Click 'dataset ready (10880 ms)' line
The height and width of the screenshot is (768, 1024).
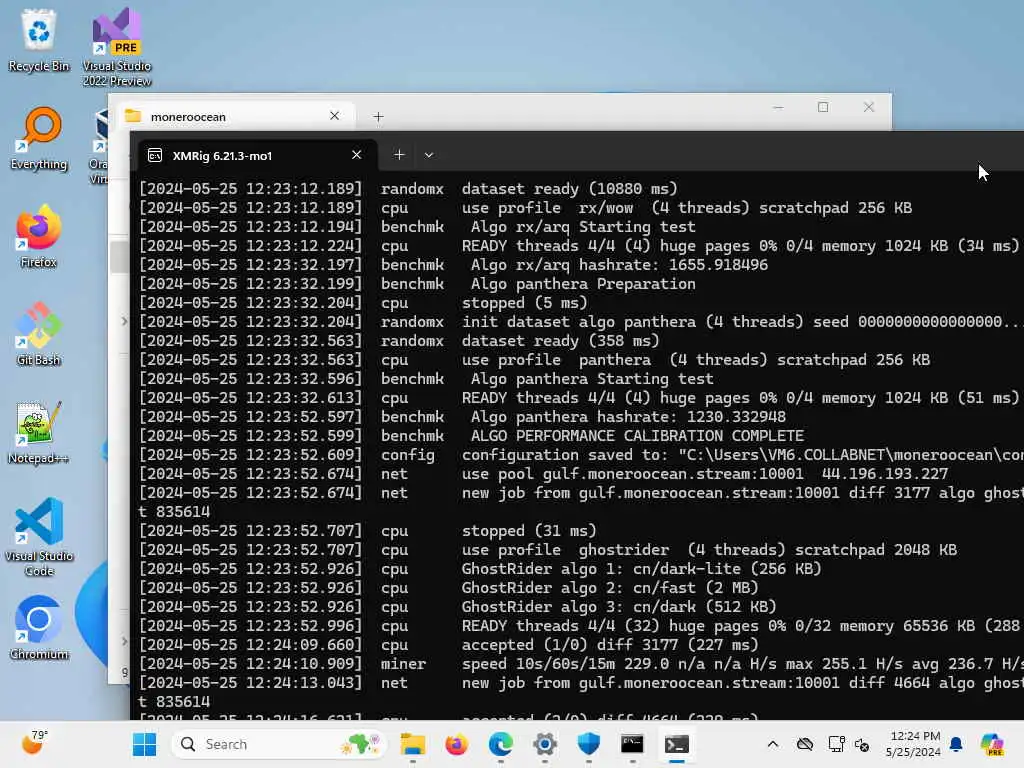(569, 189)
